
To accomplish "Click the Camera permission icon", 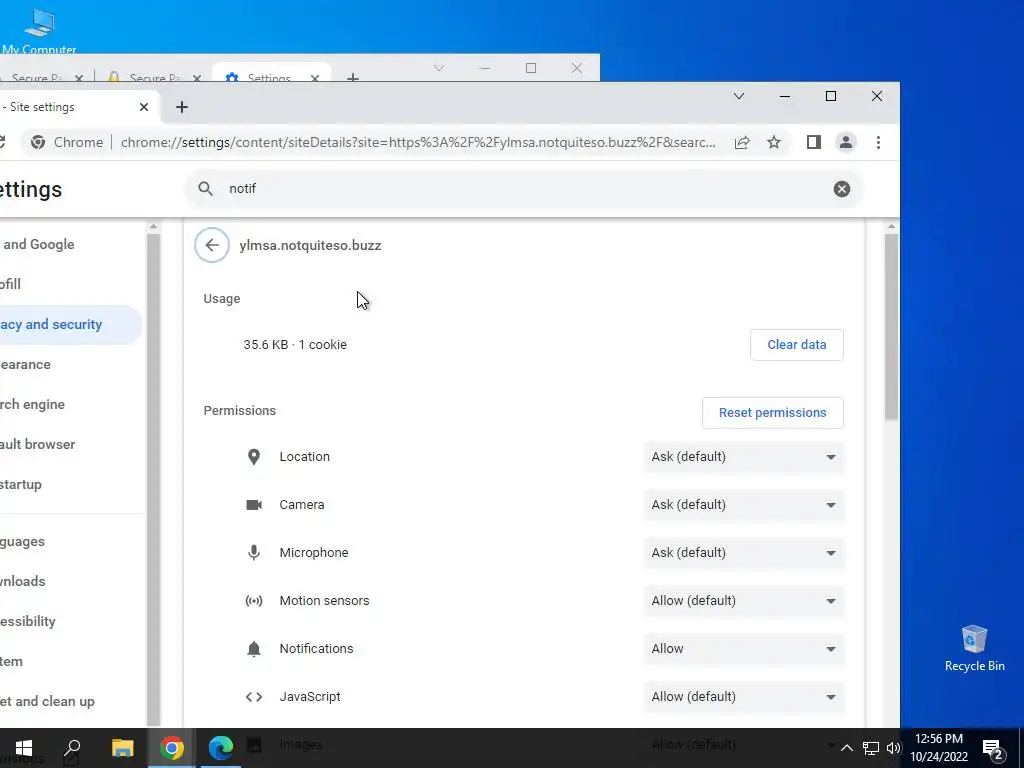I will [x=254, y=505].
